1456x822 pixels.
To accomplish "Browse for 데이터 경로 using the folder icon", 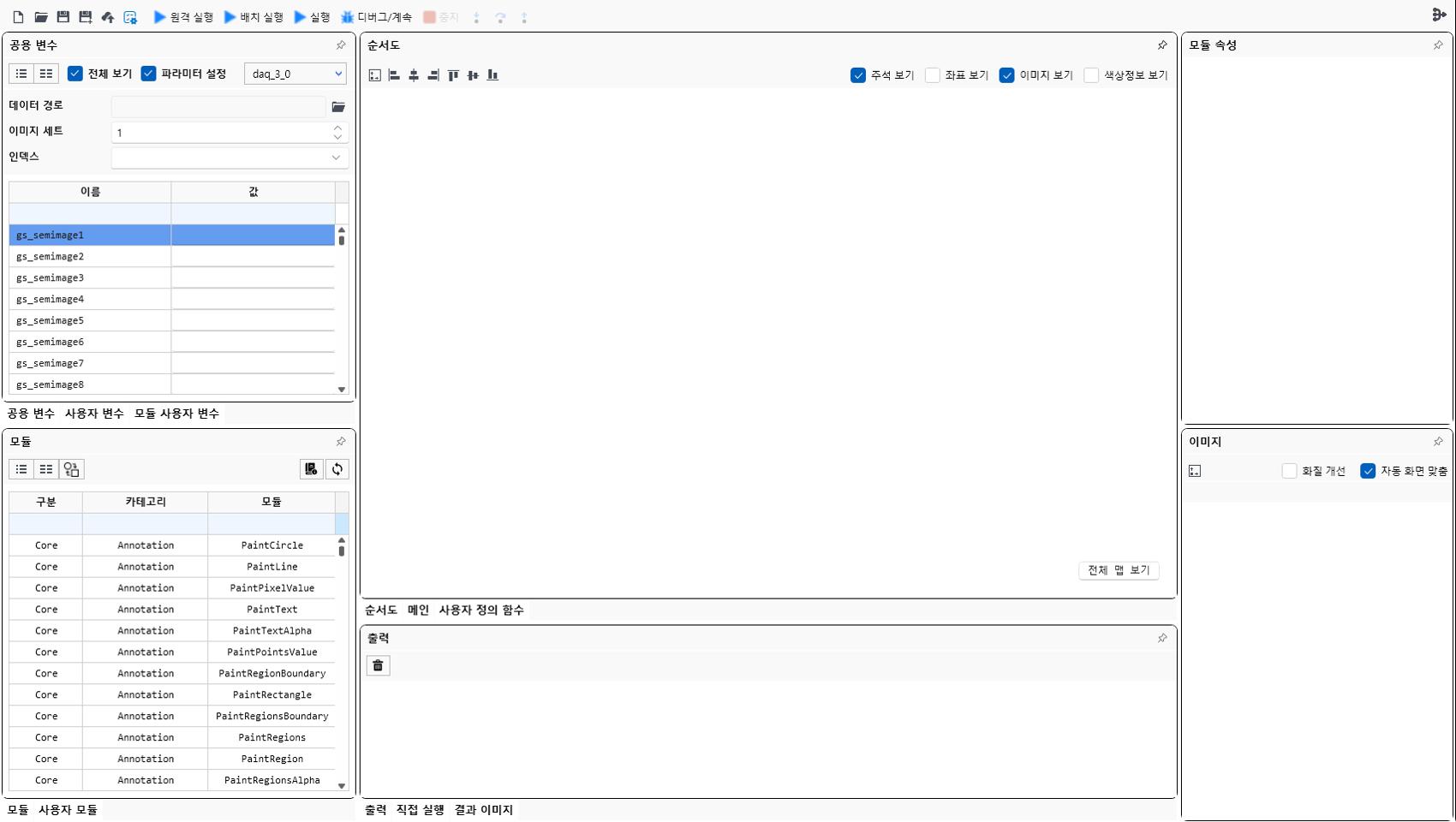I will 338,107.
